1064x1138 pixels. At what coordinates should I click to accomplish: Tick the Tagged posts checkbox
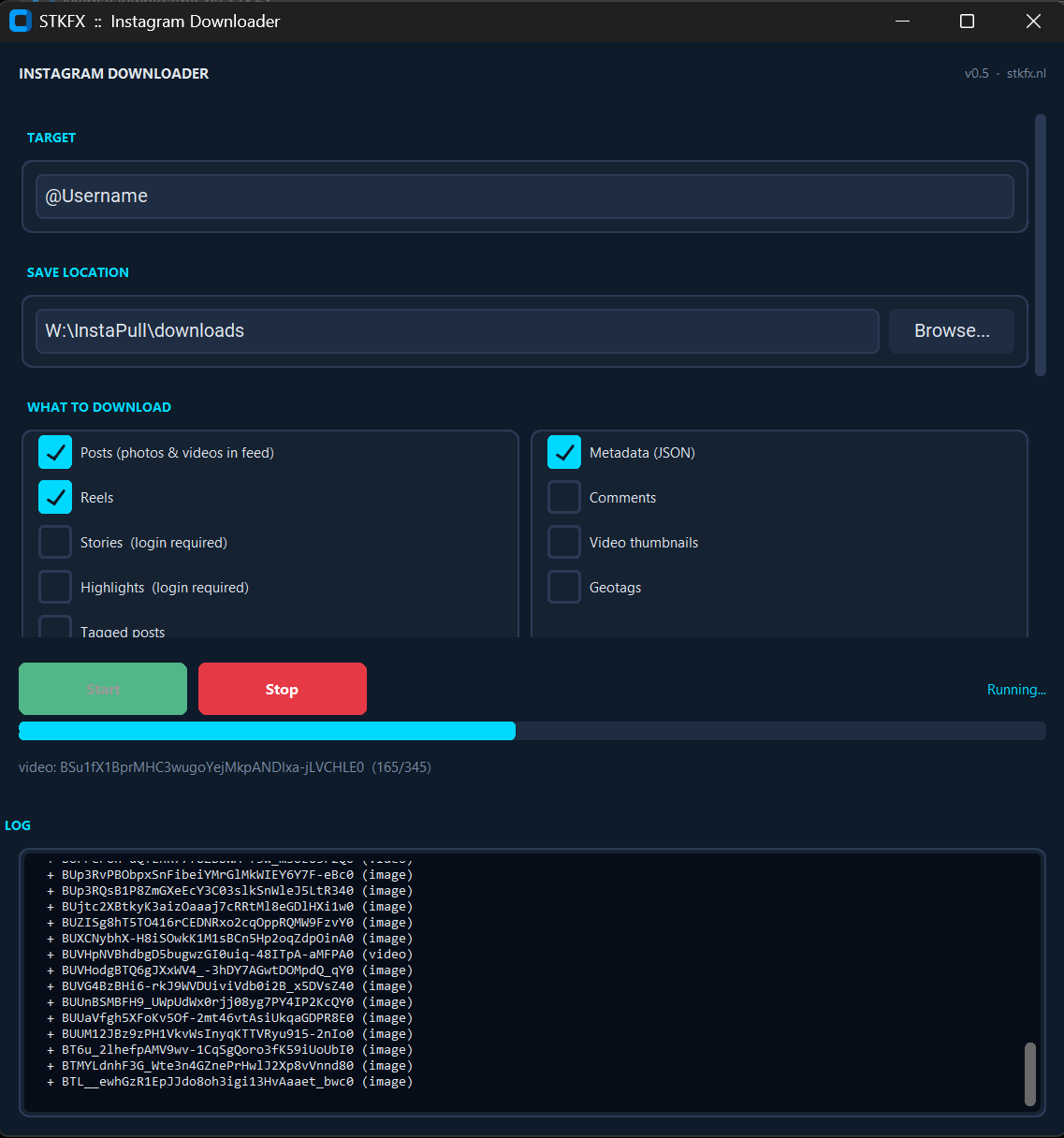(x=55, y=627)
